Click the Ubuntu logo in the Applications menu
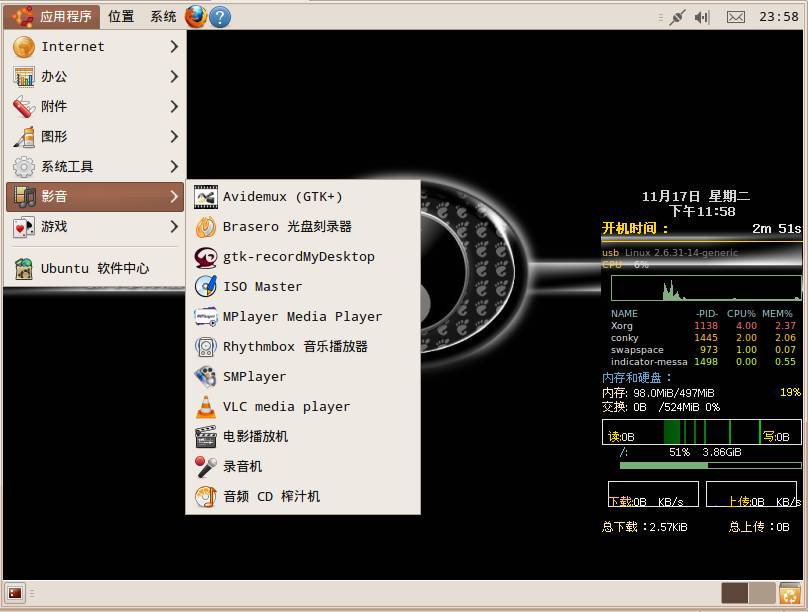Image resolution: width=808 pixels, height=612 pixels. coord(23,16)
